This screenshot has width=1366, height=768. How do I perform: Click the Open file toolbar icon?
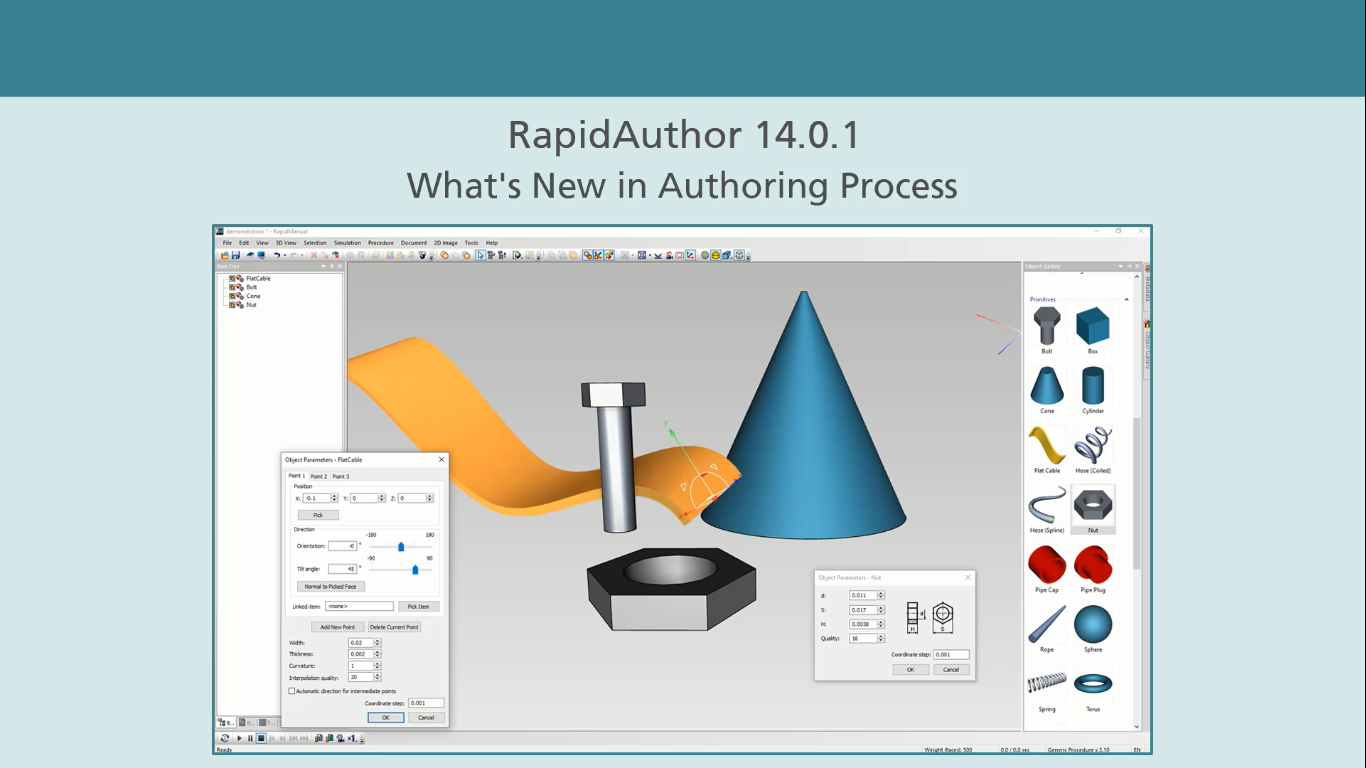[225, 255]
